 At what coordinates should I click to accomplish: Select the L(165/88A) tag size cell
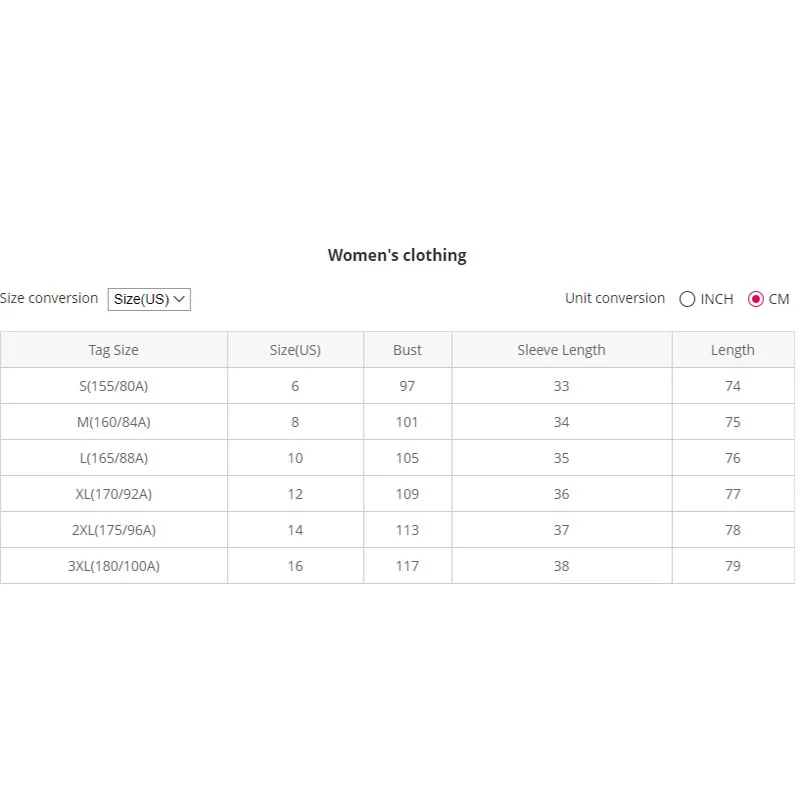pos(113,458)
